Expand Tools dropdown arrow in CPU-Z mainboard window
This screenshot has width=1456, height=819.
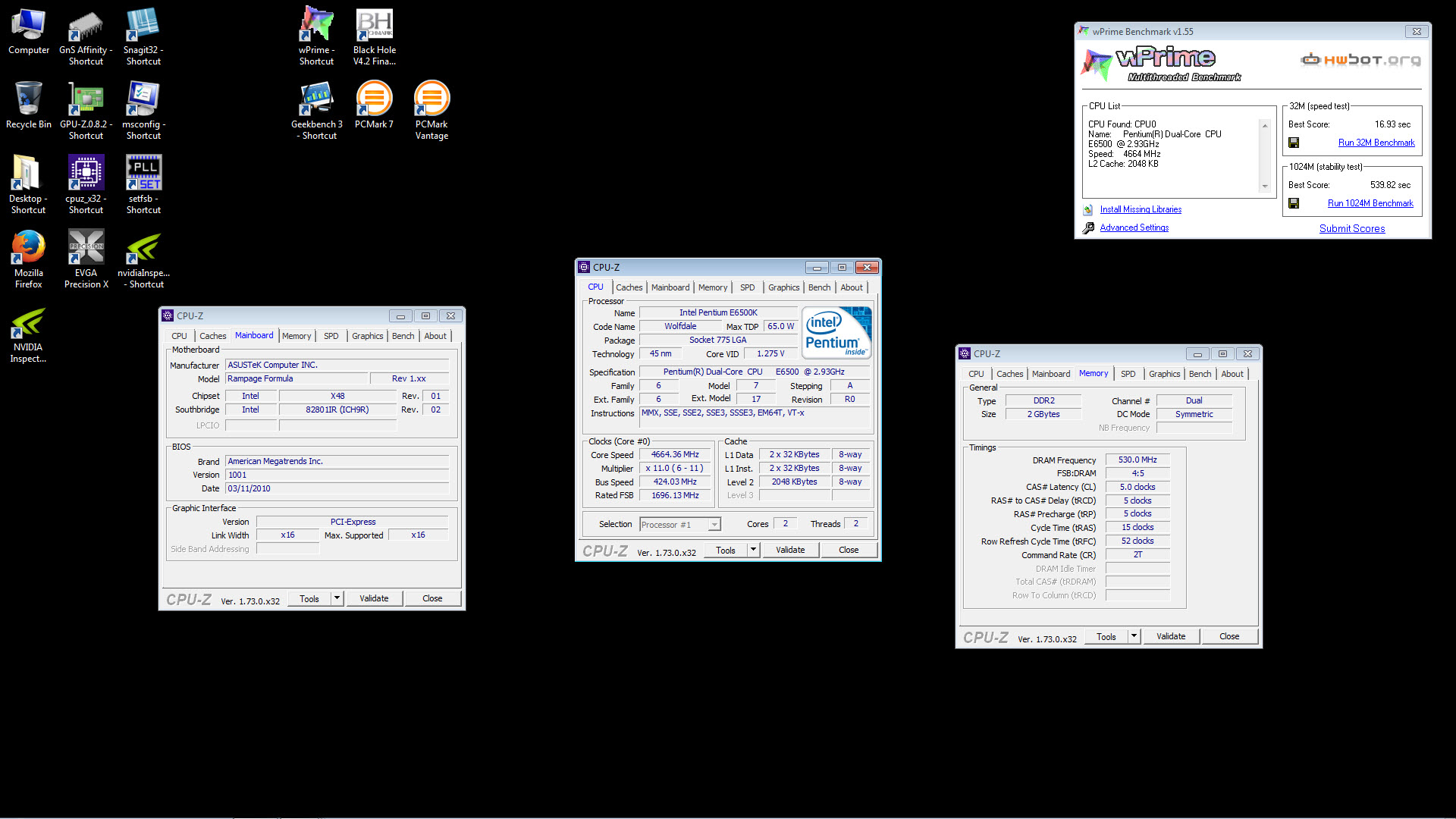pos(337,598)
